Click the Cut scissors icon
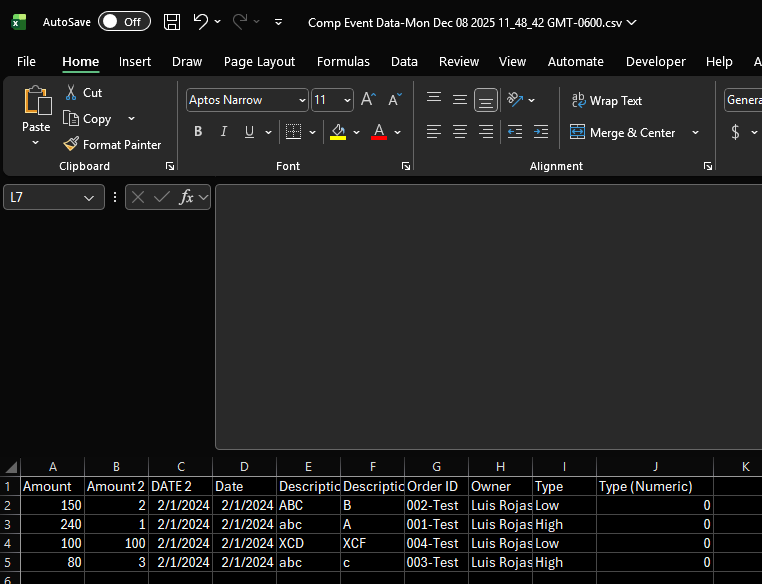 pyautogui.click(x=71, y=92)
